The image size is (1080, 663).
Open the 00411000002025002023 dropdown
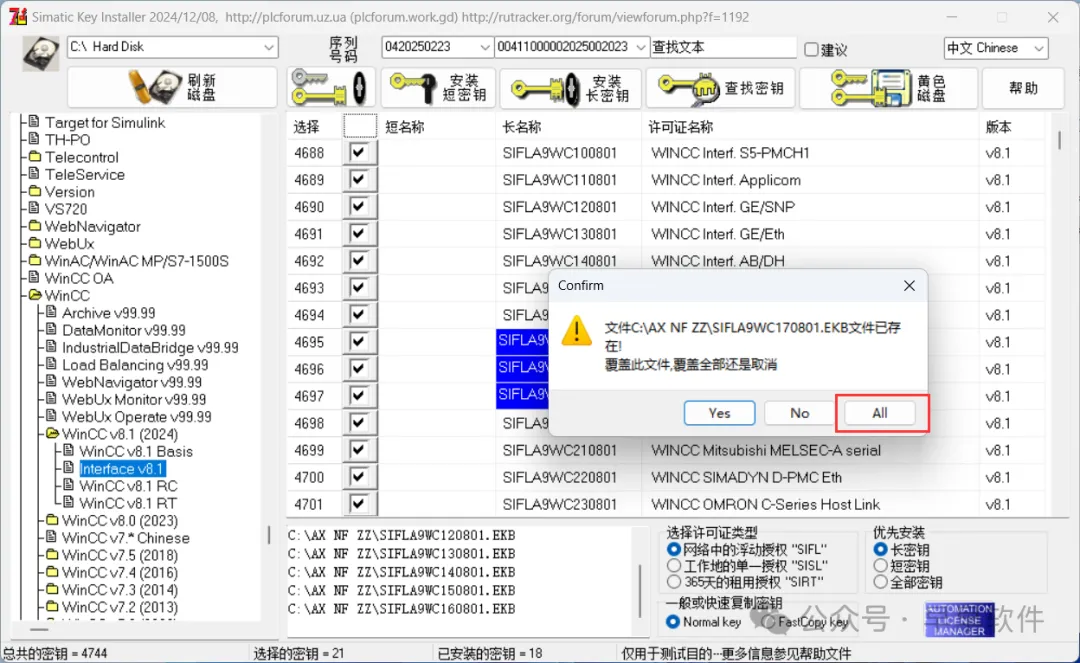coord(641,47)
